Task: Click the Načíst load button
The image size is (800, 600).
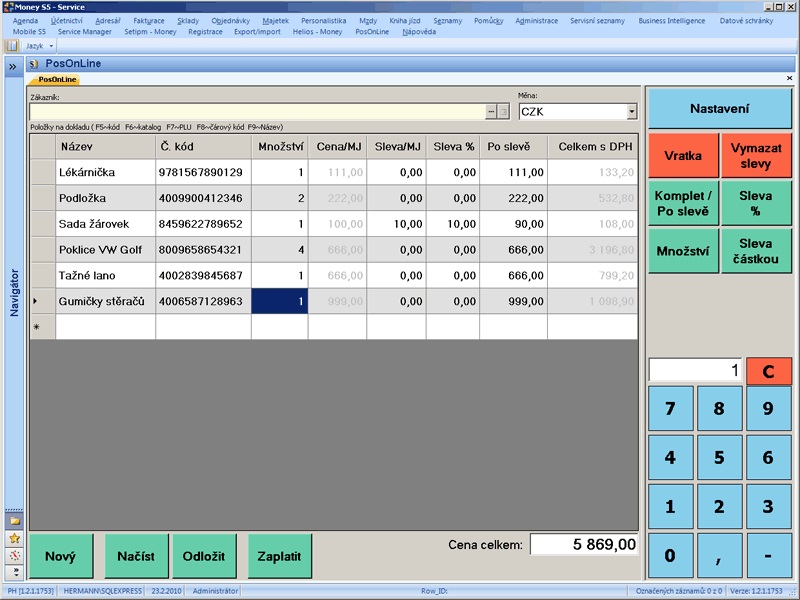Action: (136, 556)
